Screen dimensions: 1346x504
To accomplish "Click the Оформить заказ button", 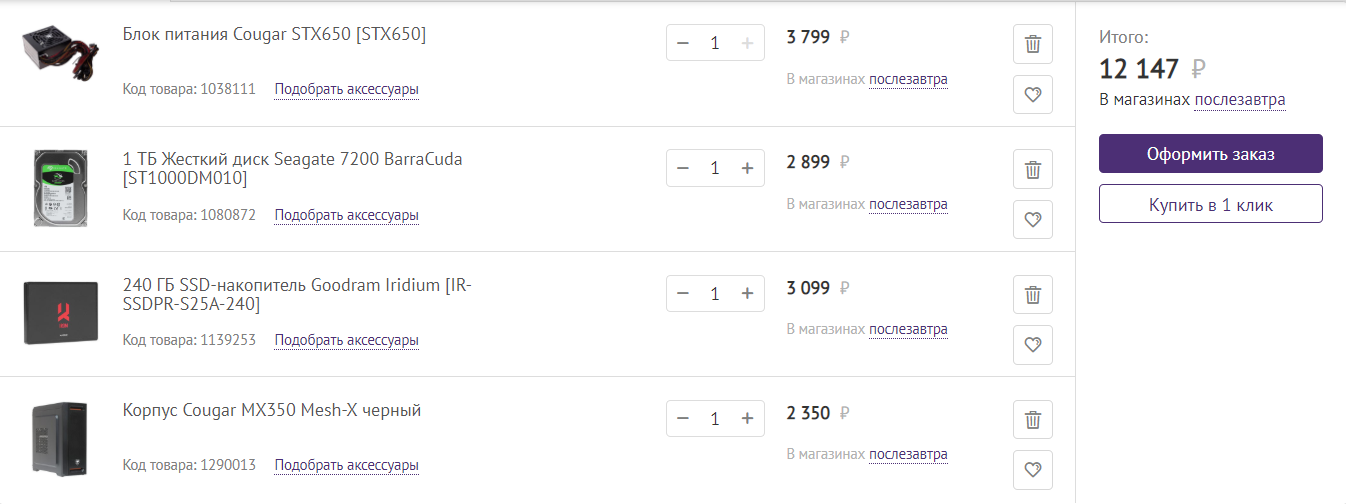I will [1210, 154].
